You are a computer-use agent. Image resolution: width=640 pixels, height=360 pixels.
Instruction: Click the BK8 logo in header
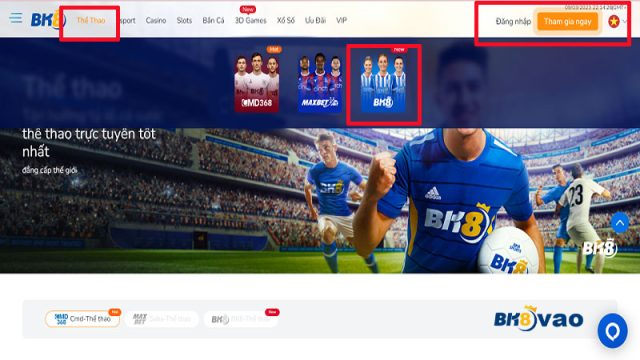[48, 20]
